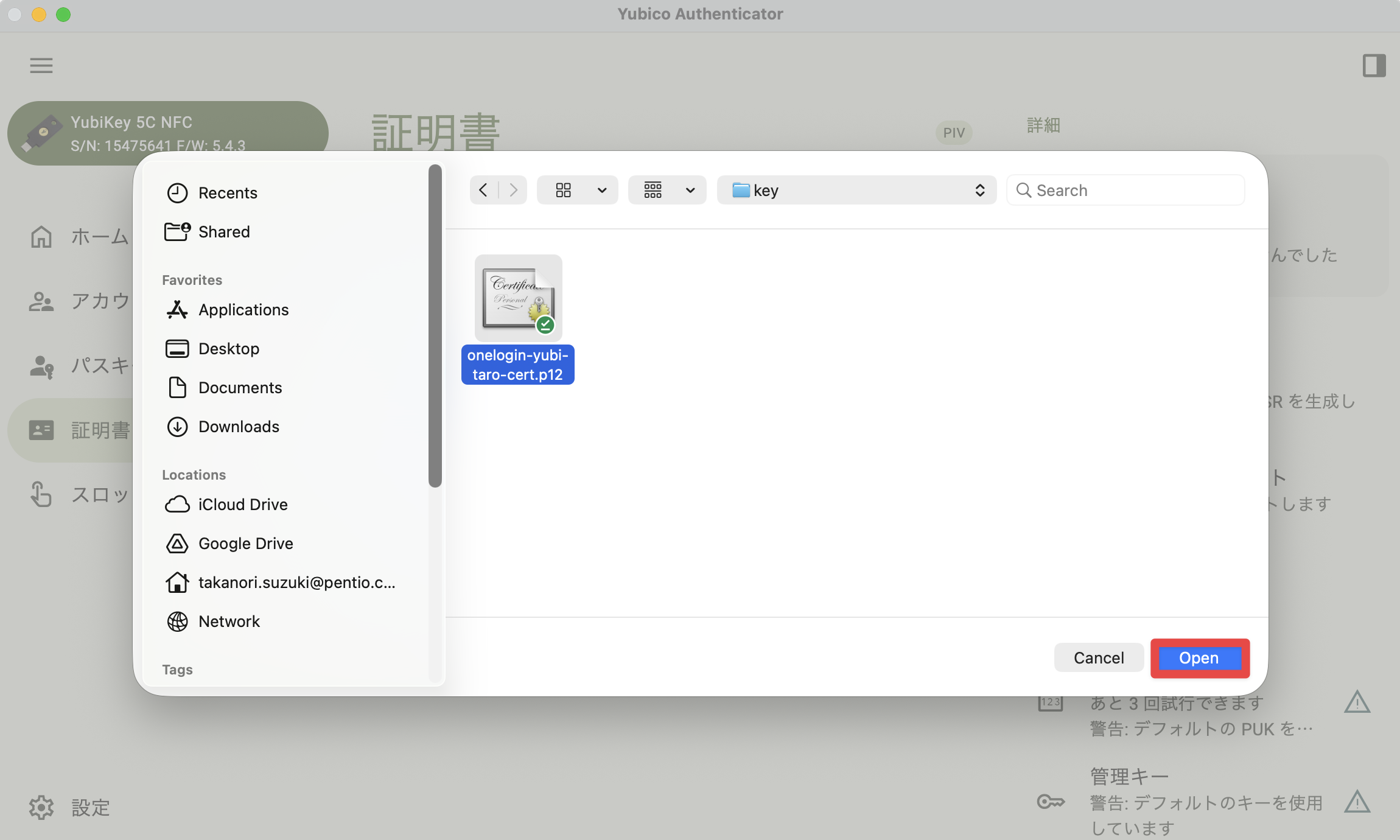Image resolution: width=1400 pixels, height=840 pixels.
Task: Select the YubiKey 5C NFC device card
Action: (x=168, y=133)
